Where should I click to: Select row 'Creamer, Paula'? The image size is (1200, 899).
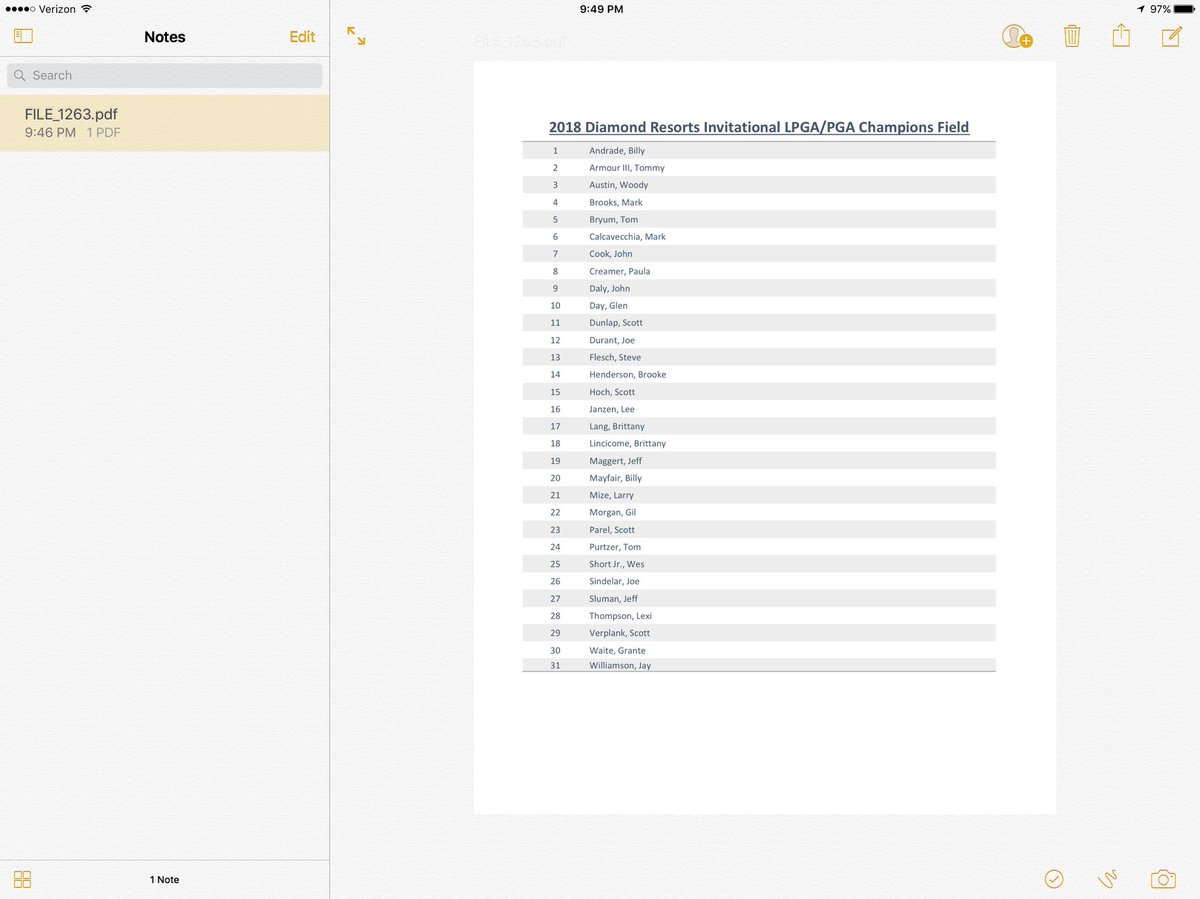click(x=759, y=271)
